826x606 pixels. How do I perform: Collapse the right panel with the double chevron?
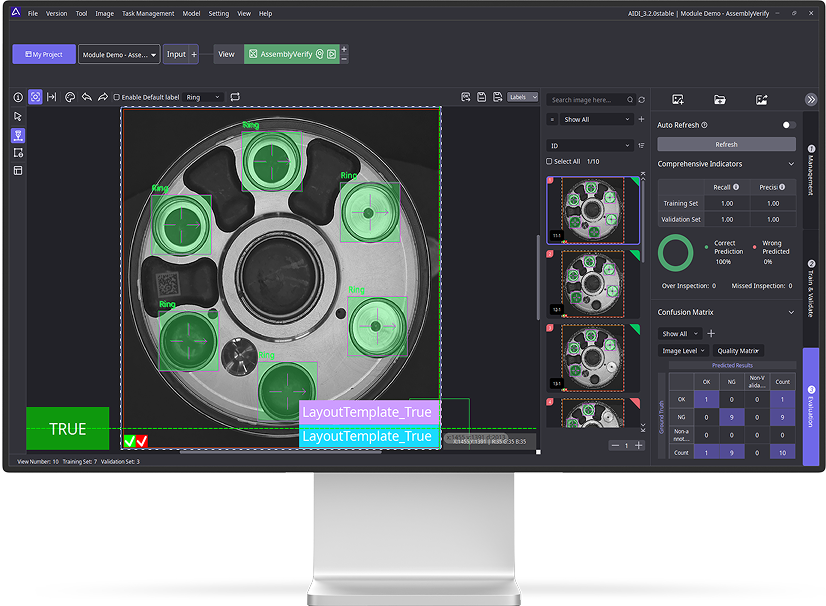[810, 99]
